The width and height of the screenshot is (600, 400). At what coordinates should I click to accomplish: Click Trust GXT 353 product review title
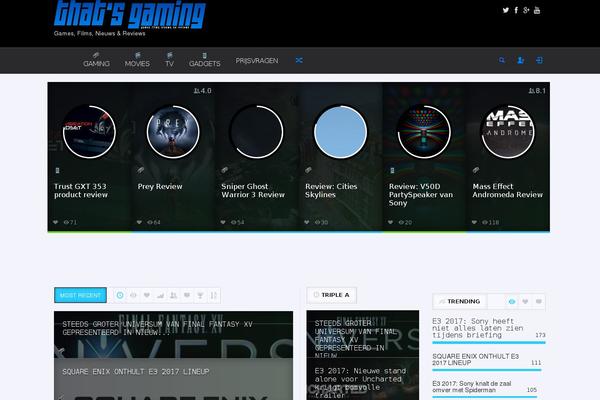tap(81, 191)
